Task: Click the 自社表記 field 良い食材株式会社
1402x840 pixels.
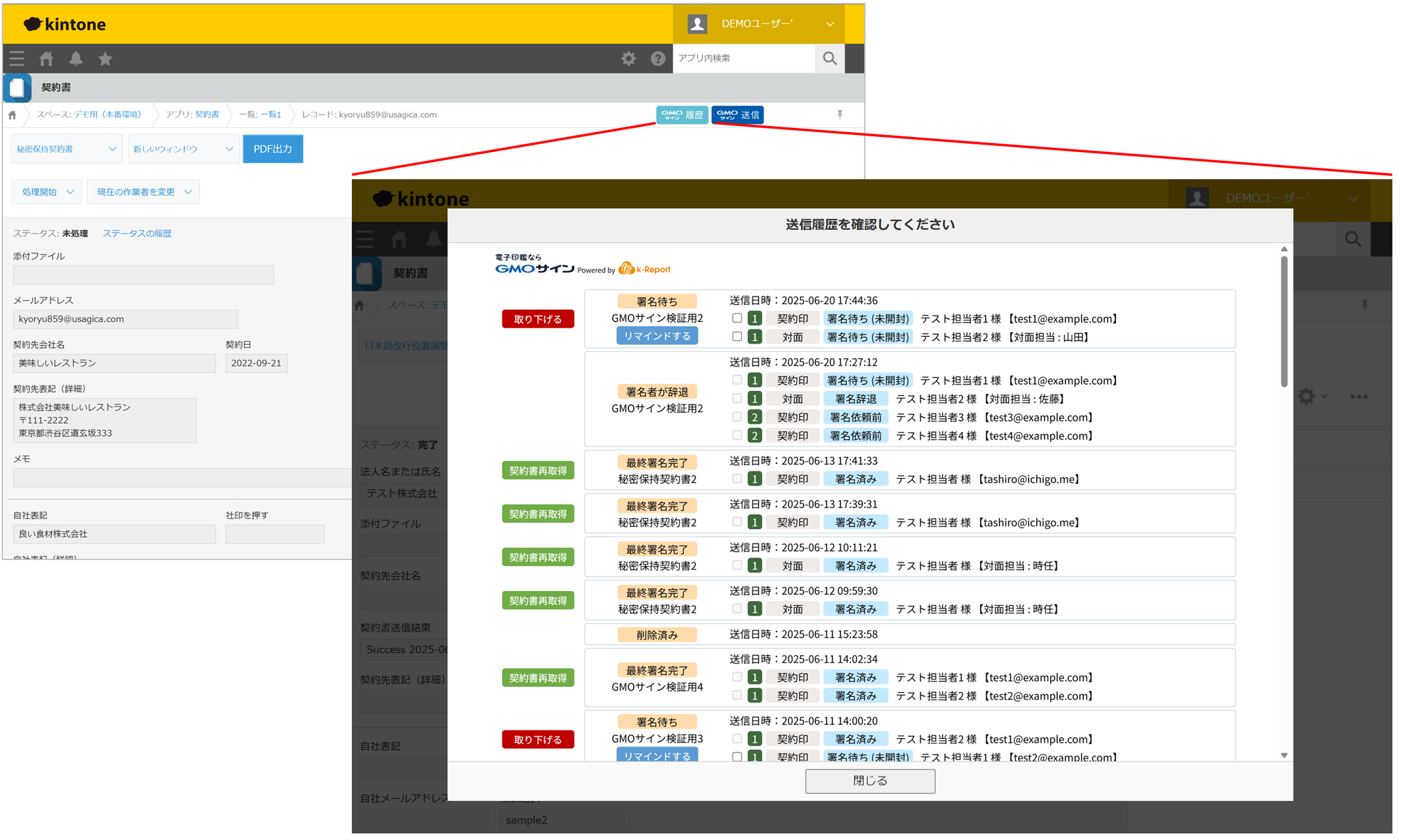Action: click(114, 534)
